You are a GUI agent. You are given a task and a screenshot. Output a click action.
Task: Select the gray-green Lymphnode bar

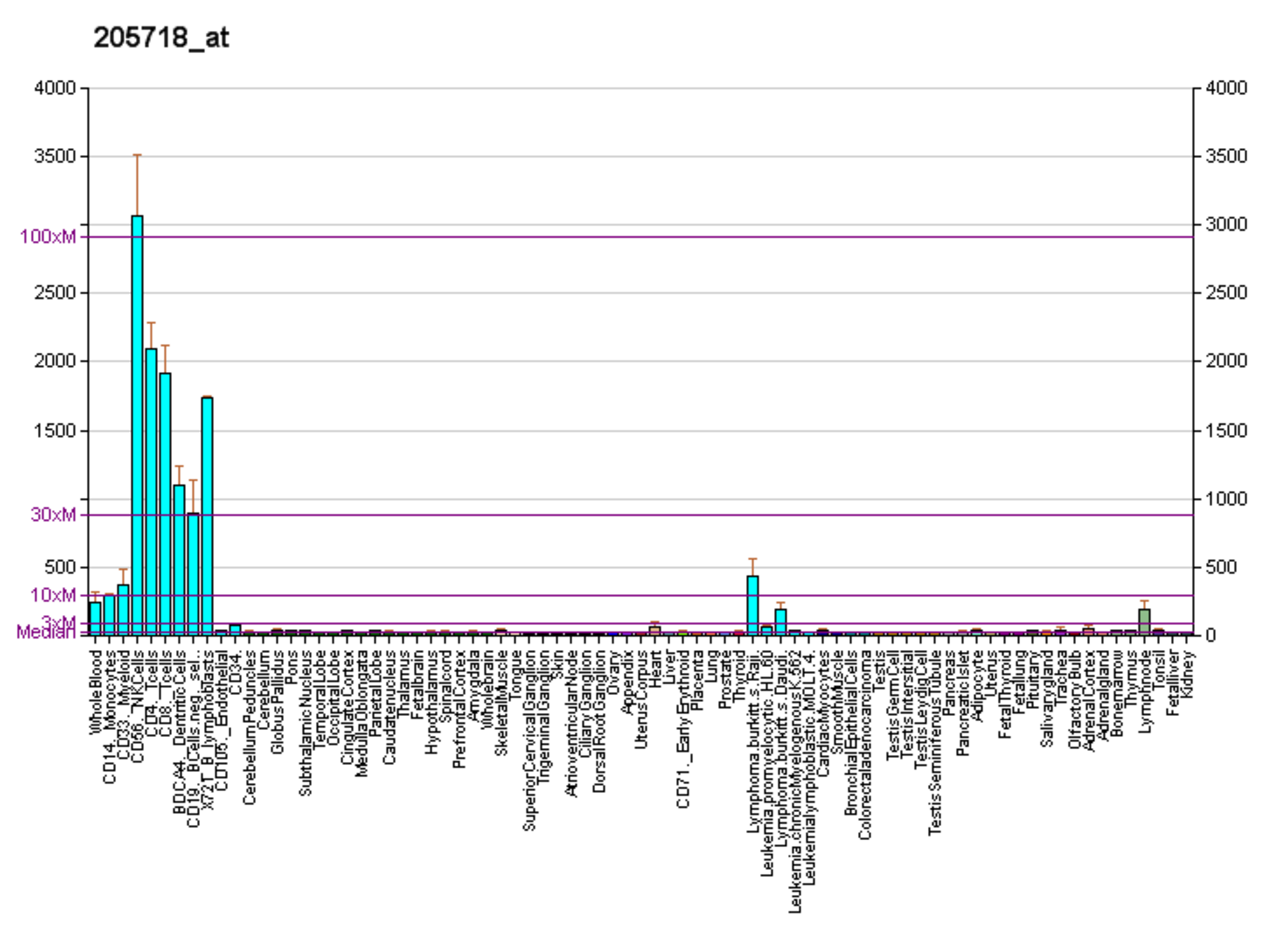(1145, 622)
